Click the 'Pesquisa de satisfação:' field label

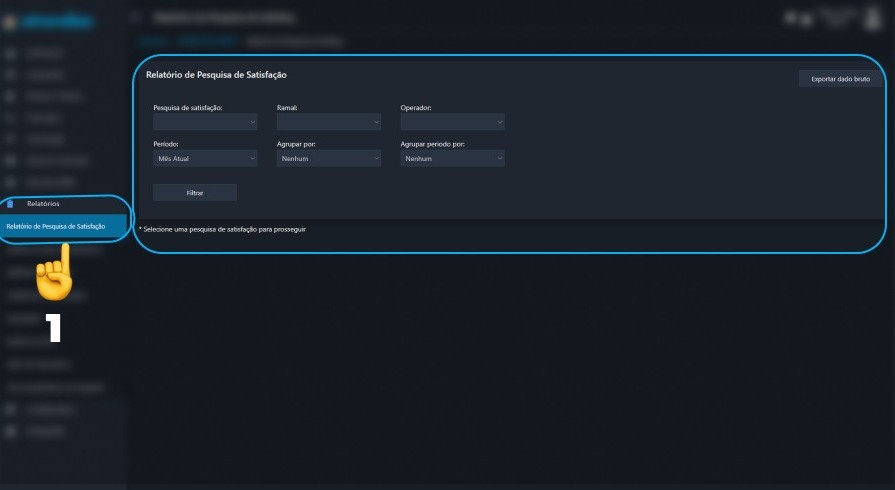pos(188,107)
